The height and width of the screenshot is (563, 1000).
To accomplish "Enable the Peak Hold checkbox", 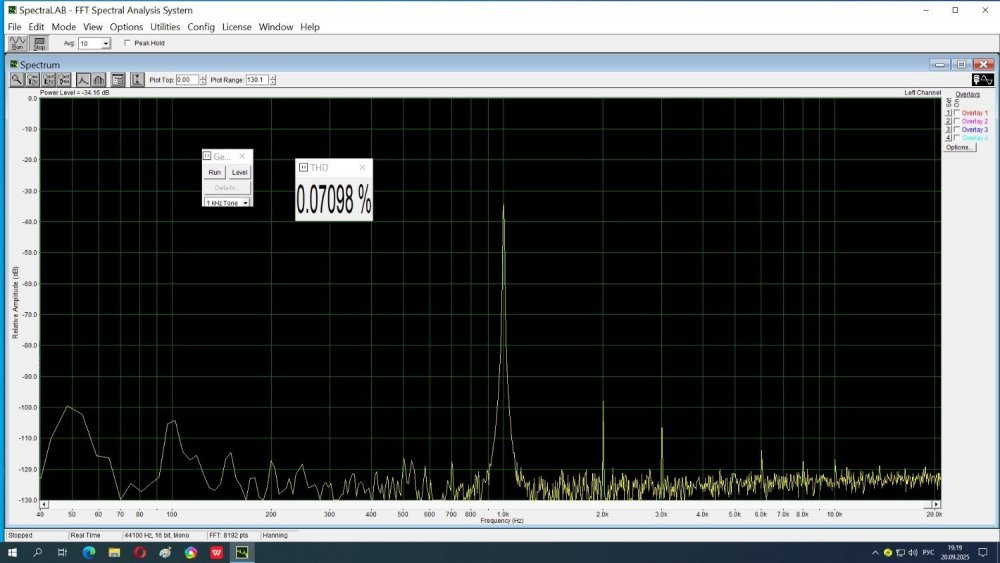I will coord(127,44).
